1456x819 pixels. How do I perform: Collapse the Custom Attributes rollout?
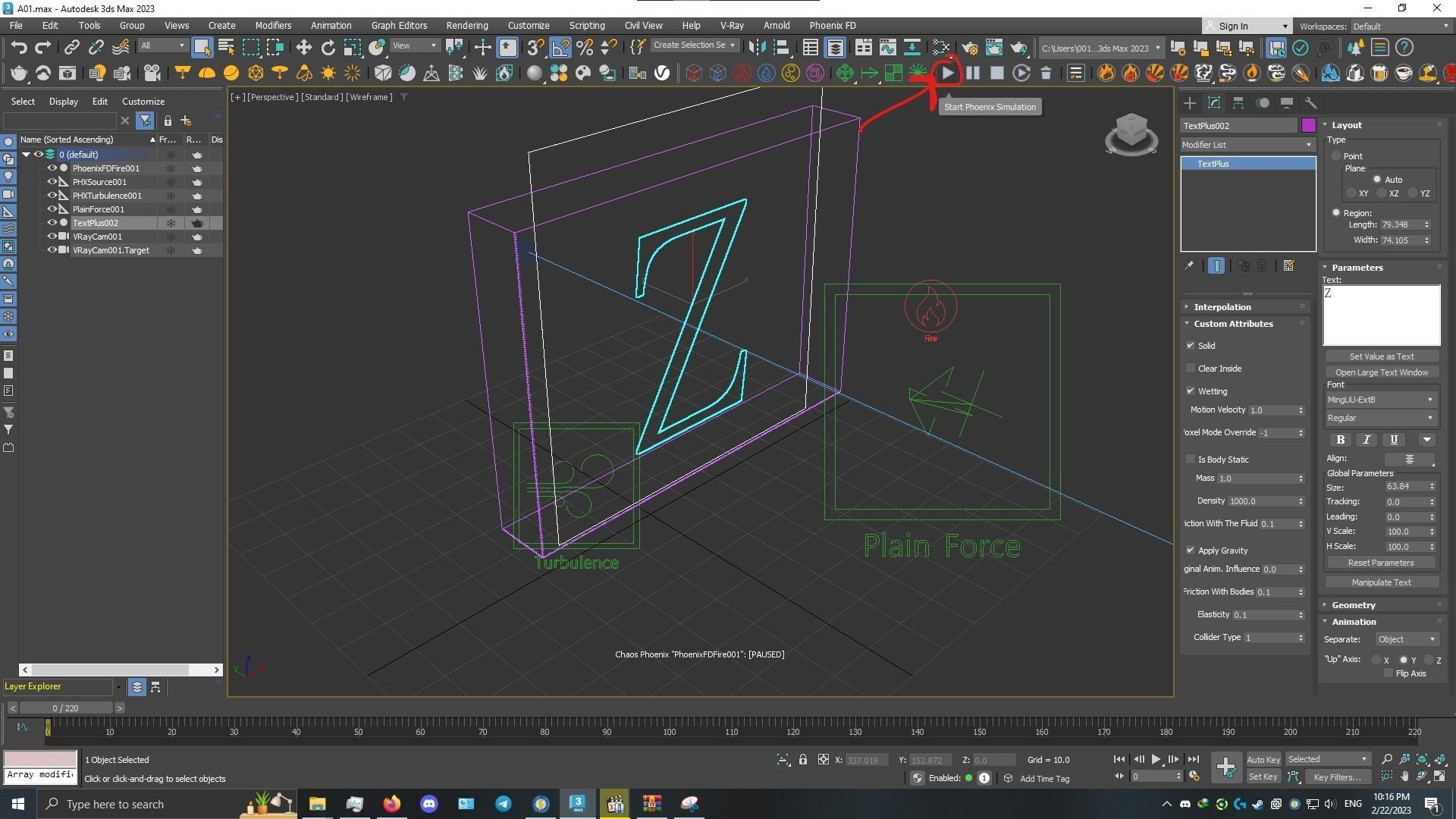coord(1233,324)
